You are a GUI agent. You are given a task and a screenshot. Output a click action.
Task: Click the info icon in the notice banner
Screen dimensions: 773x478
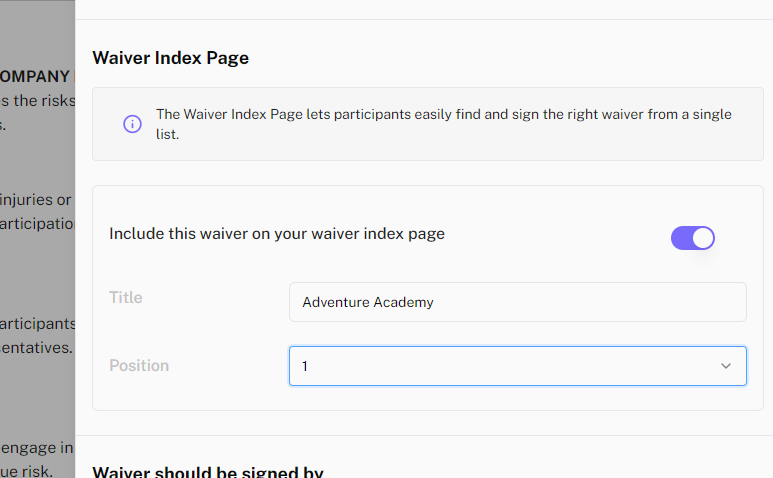(x=132, y=124)
